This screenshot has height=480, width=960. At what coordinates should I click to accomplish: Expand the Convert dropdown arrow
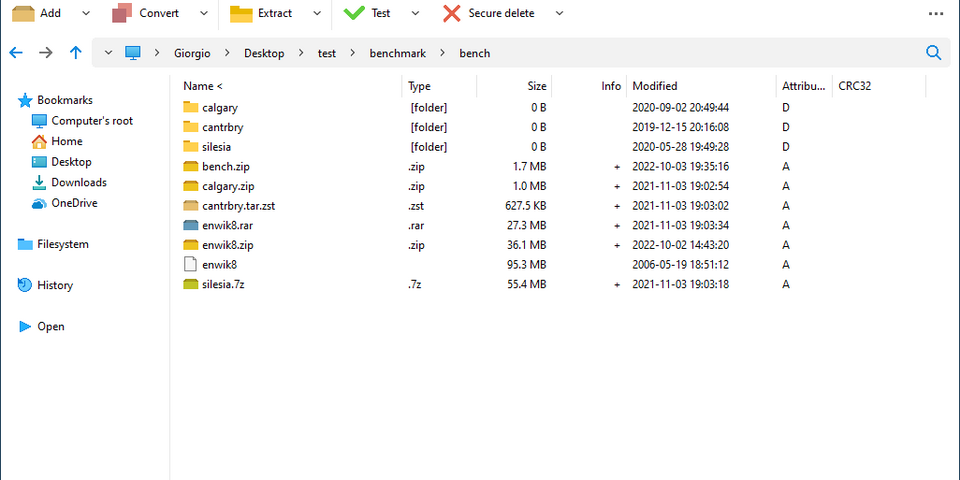point(203,13)
